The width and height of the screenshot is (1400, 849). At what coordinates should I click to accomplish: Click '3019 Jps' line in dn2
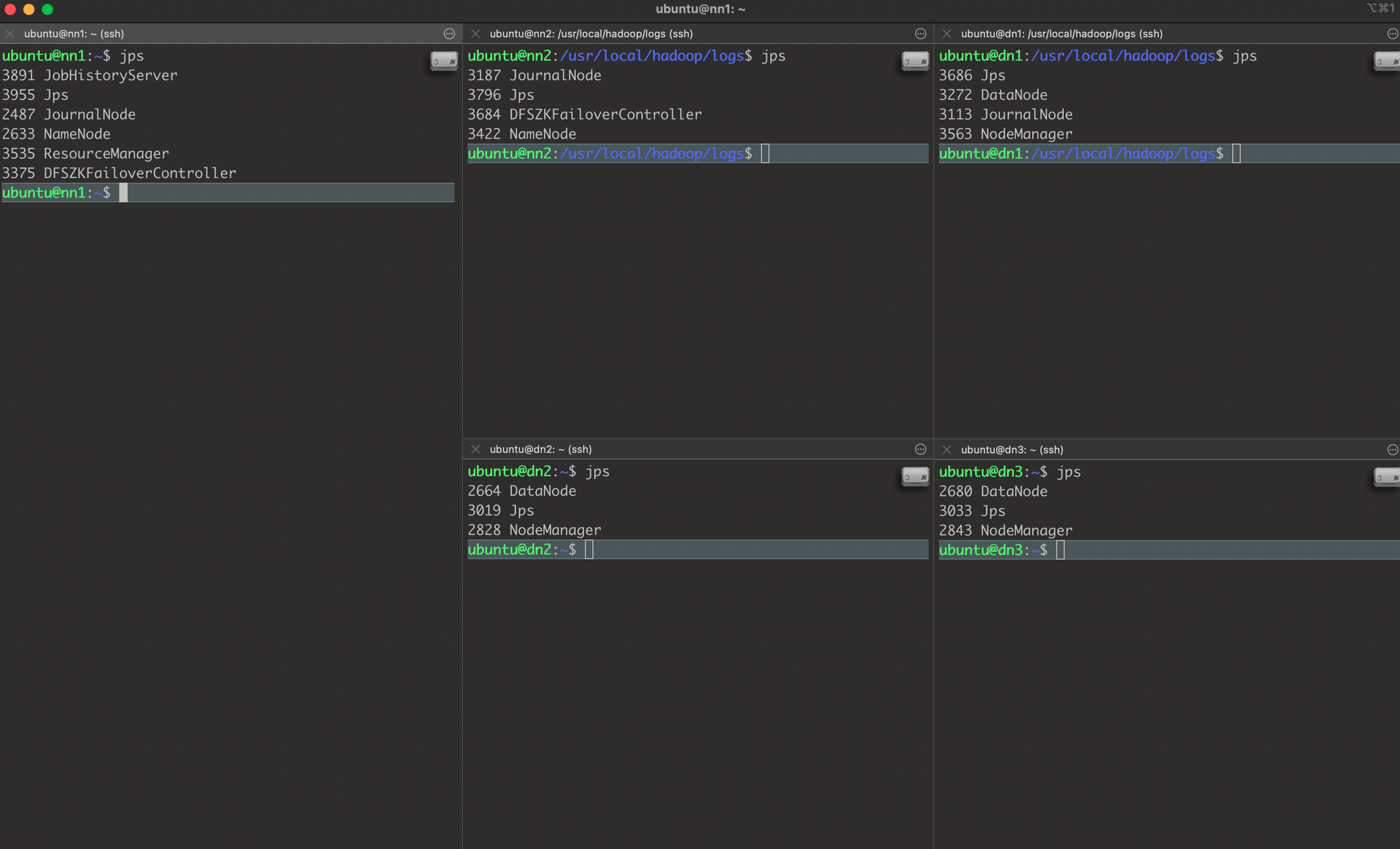pyautogui.click(x=501, y=511)
